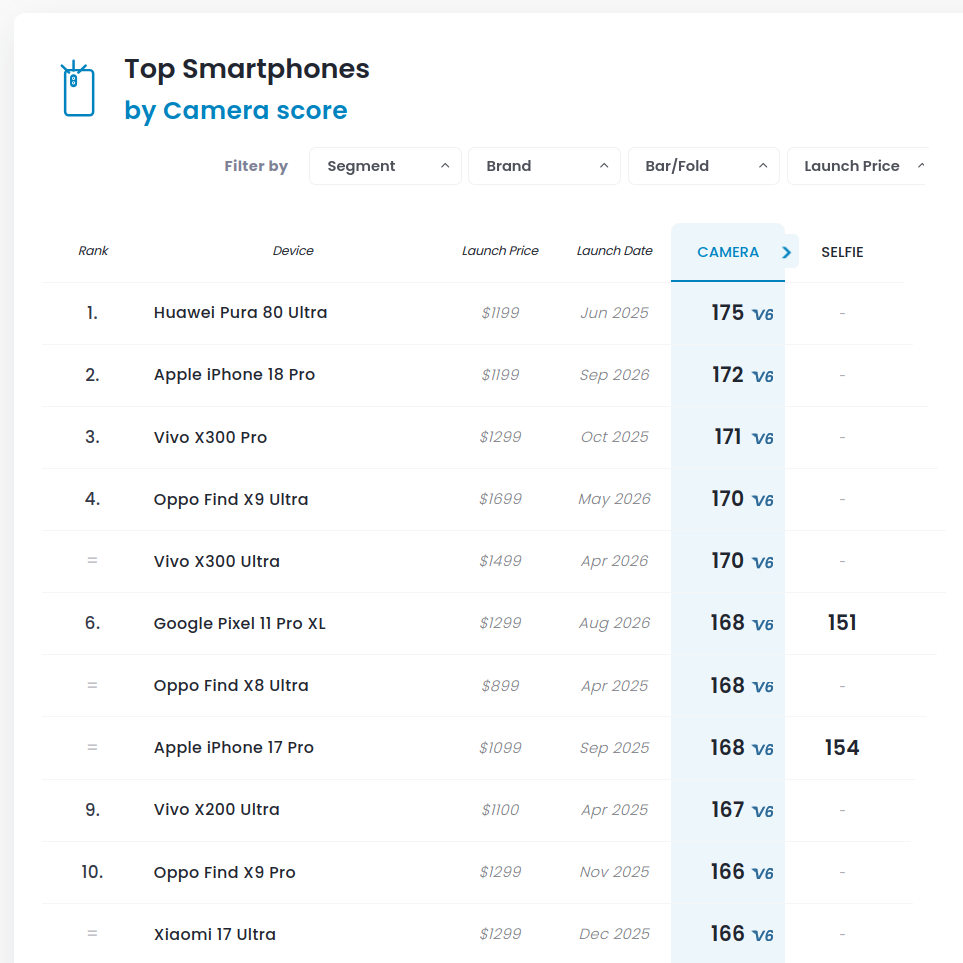
Task: Open the Vivo X300 Ultra entry
Action: [216, 561]
